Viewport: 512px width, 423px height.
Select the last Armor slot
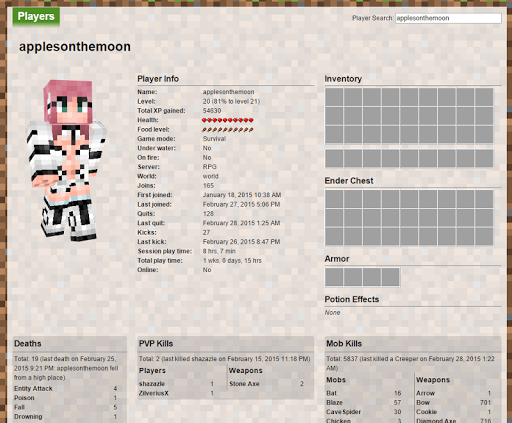click(390, 277)
